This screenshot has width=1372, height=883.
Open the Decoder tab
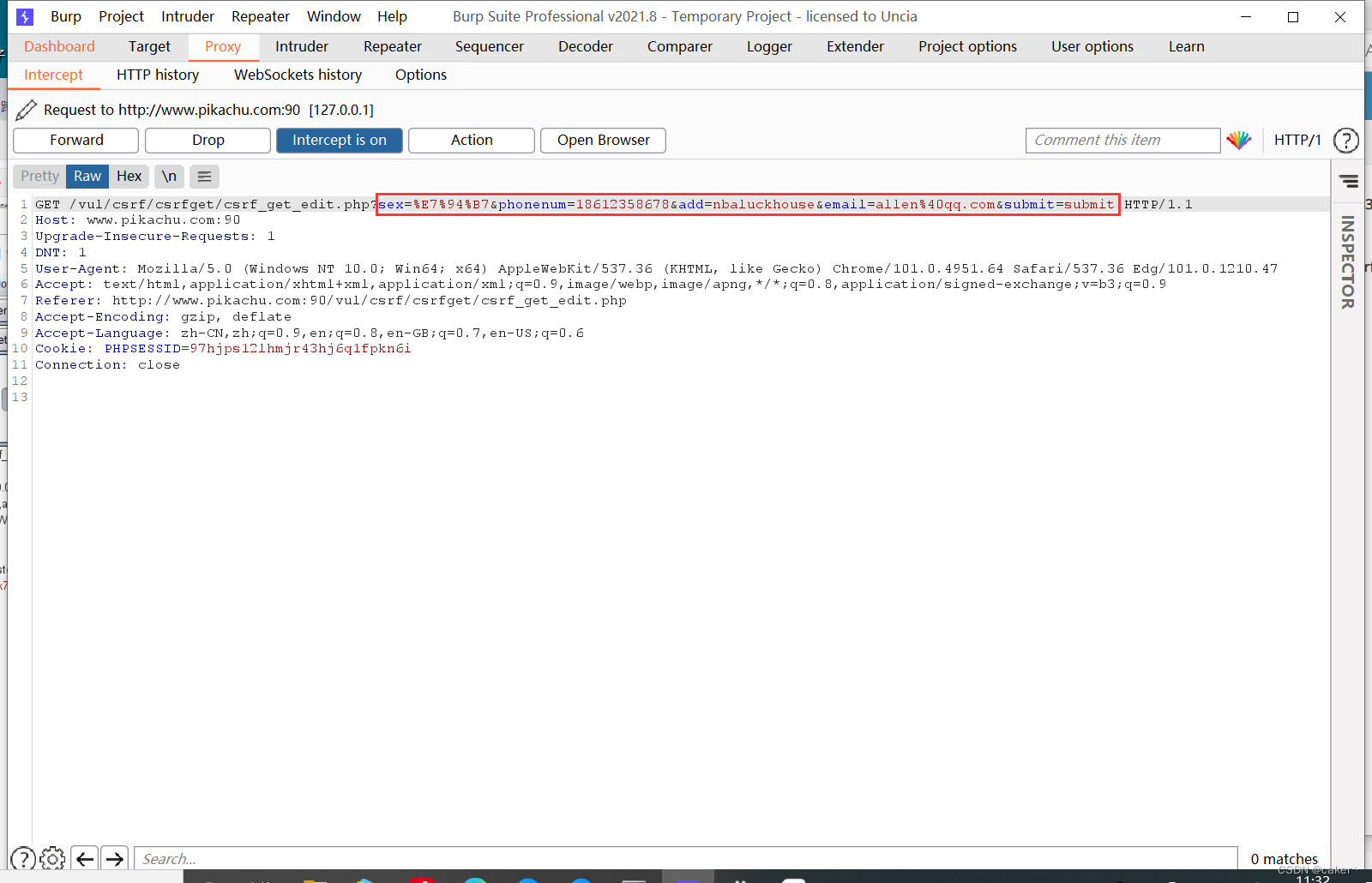coord(586,47)
